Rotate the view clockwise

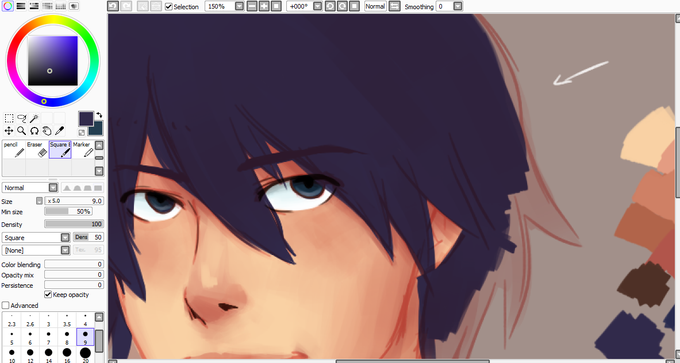click(342, 7)
